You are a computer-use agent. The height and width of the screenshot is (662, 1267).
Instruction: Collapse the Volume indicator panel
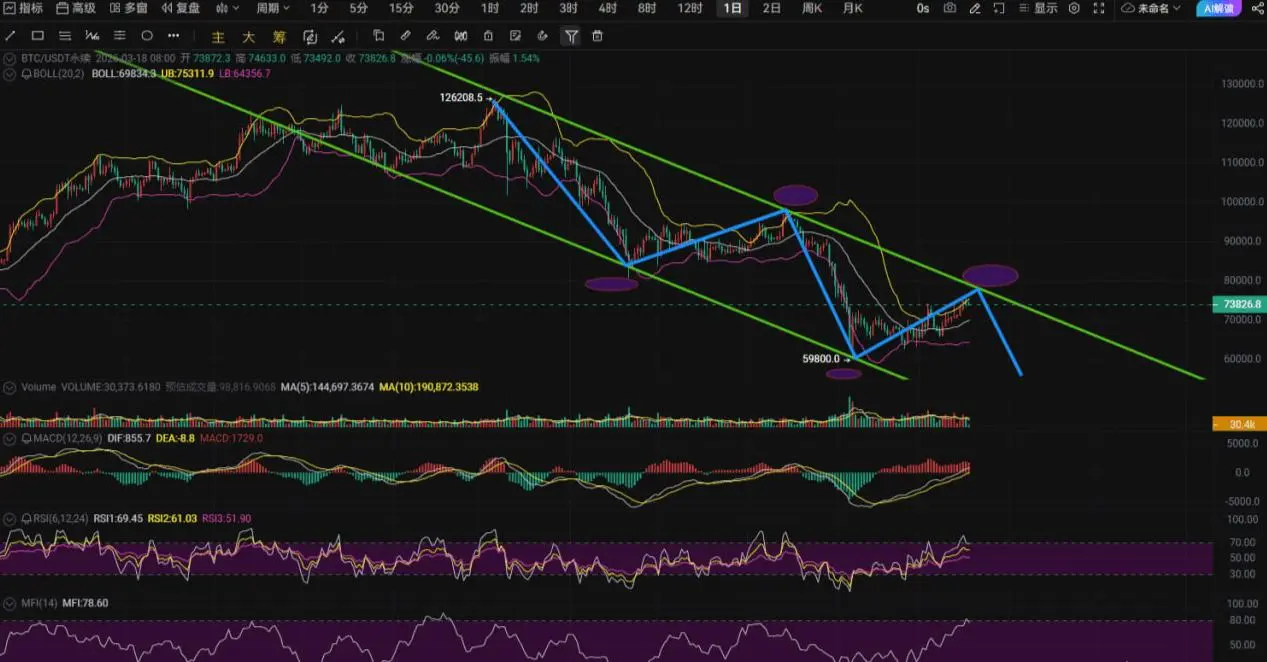[9, 386]
